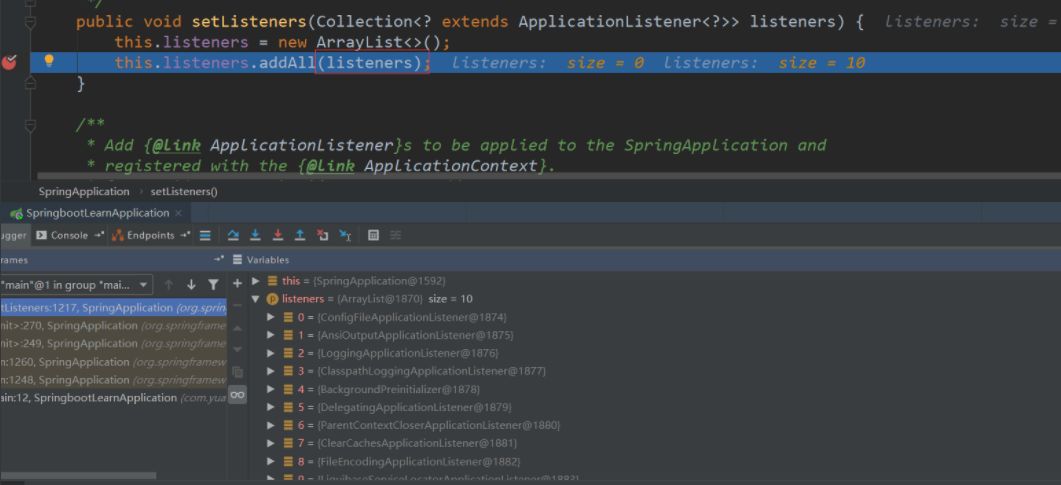This screenshot has height=485, width=1061.
Task: Click ApplicationListener in the @link Javadoc
Action: click(x=301, y=145)
